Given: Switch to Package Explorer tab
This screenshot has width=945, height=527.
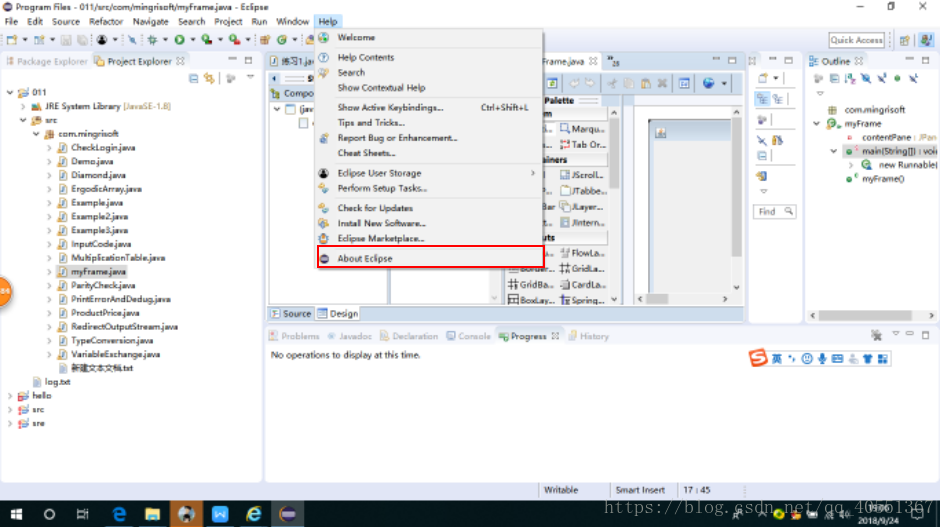Looking at the screenshot, I should coord(46,61).
